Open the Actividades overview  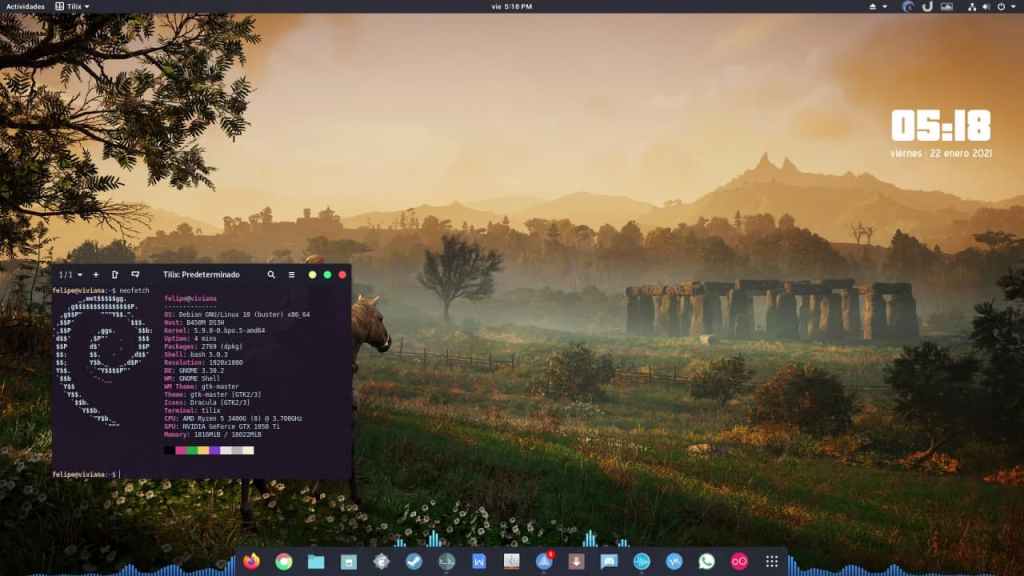26,6
